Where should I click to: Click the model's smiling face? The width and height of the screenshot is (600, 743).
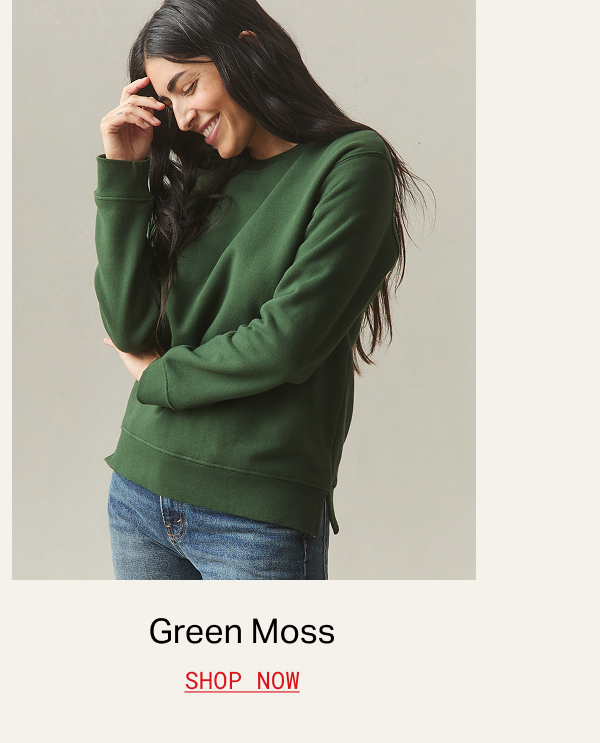(204, 107)
